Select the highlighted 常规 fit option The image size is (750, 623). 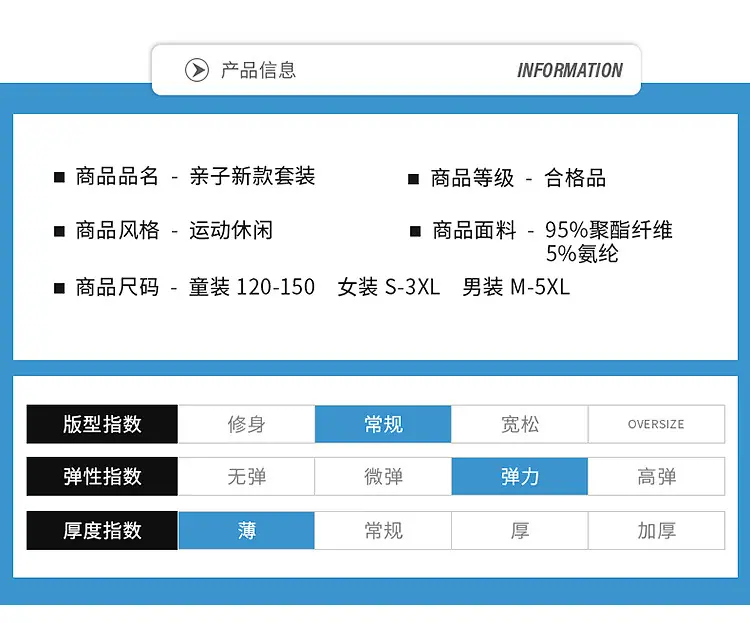click(383, 424)
